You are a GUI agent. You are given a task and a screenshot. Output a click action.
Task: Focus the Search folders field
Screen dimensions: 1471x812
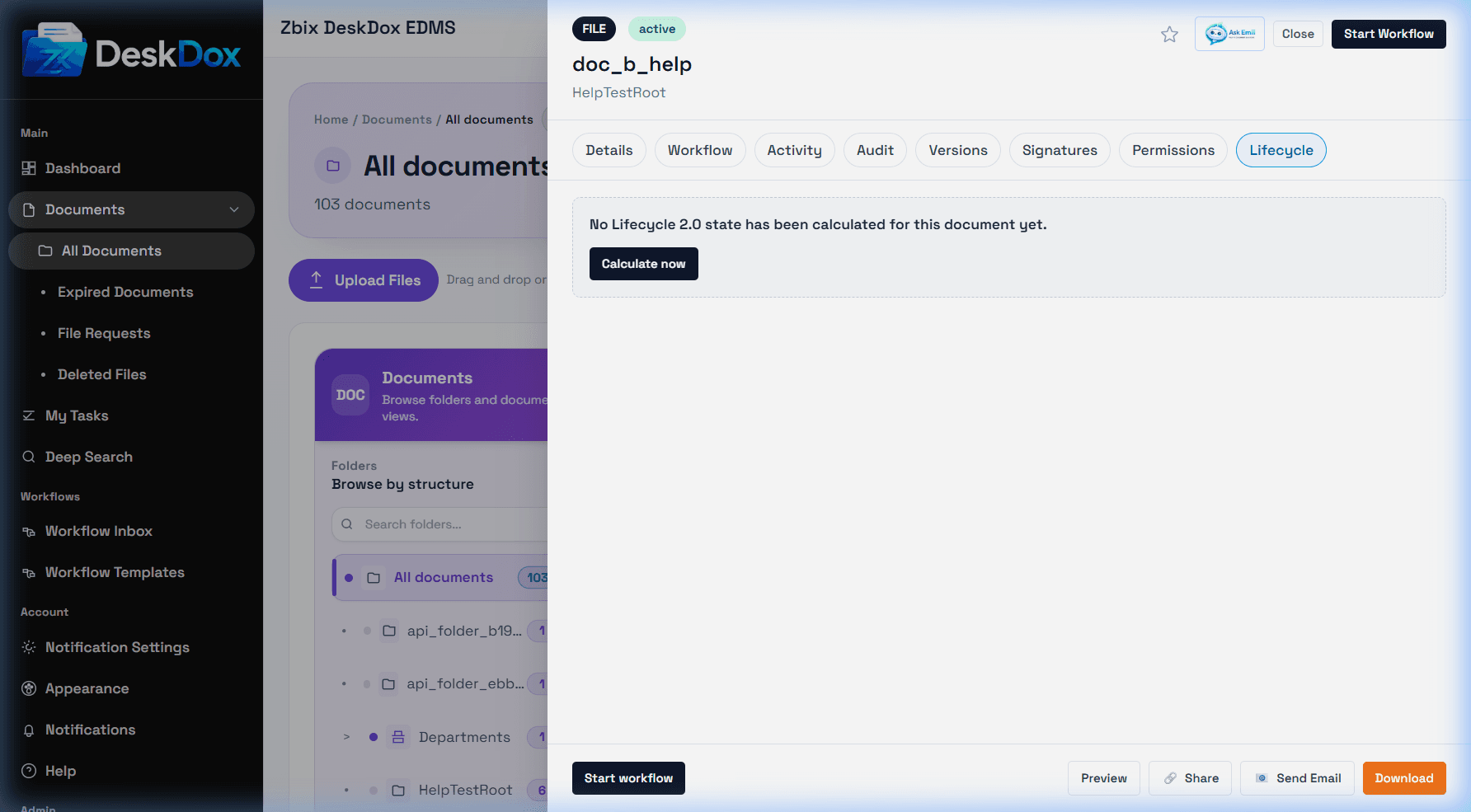[x=439, y=524]
